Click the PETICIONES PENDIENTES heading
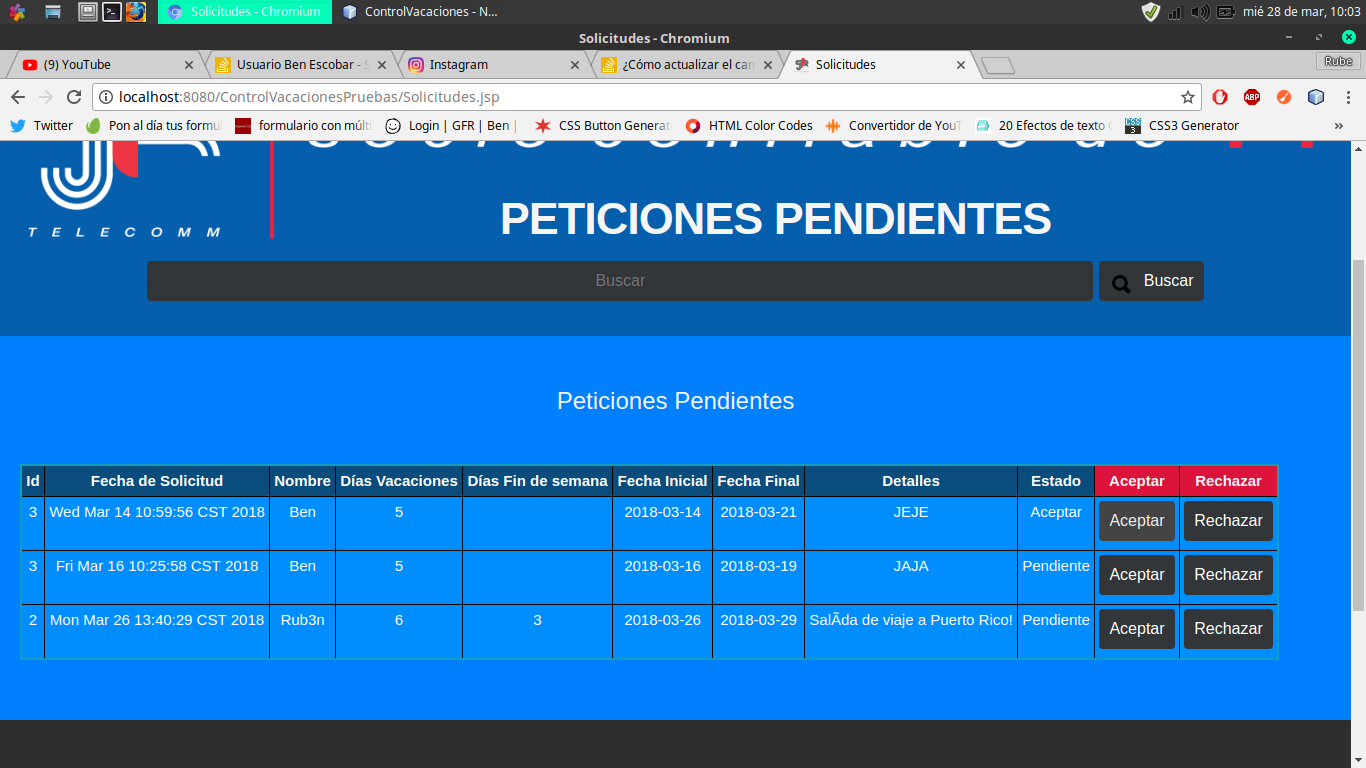Viewport: 1366px width, 768px height. (775, 219)
